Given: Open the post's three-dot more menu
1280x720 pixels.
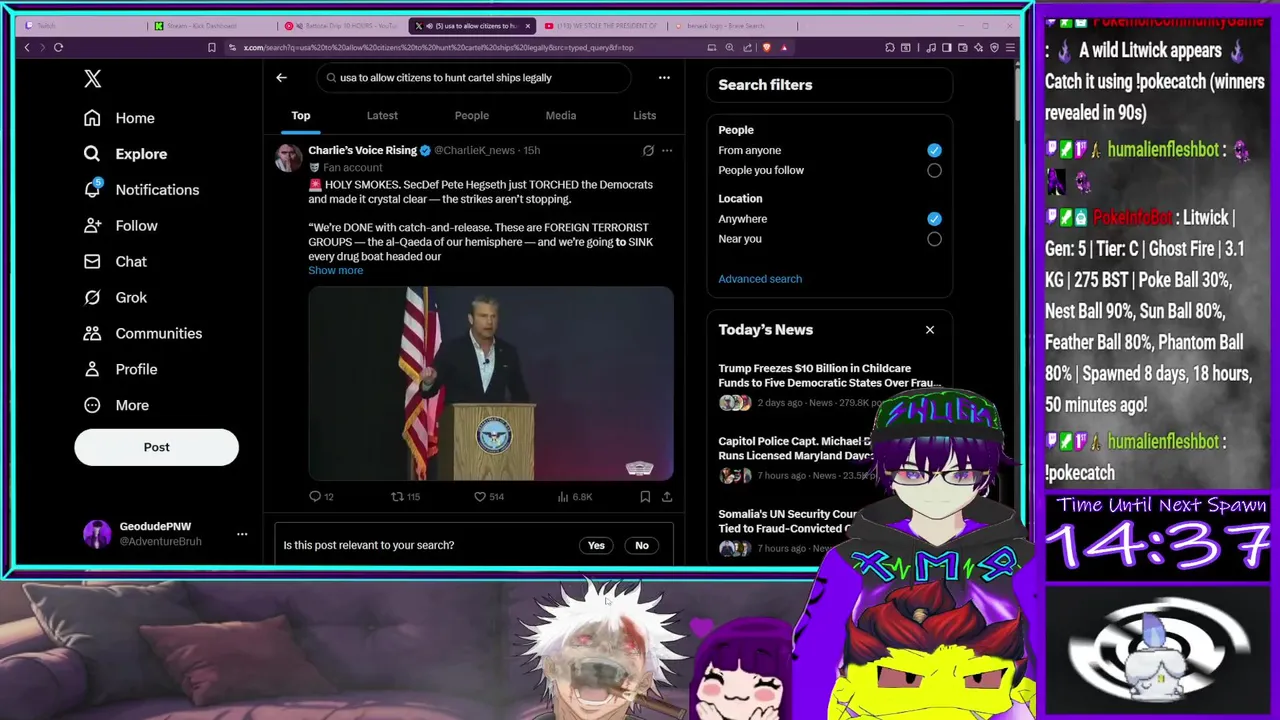Looking at the screenshot, I should [x=667, y=151].
